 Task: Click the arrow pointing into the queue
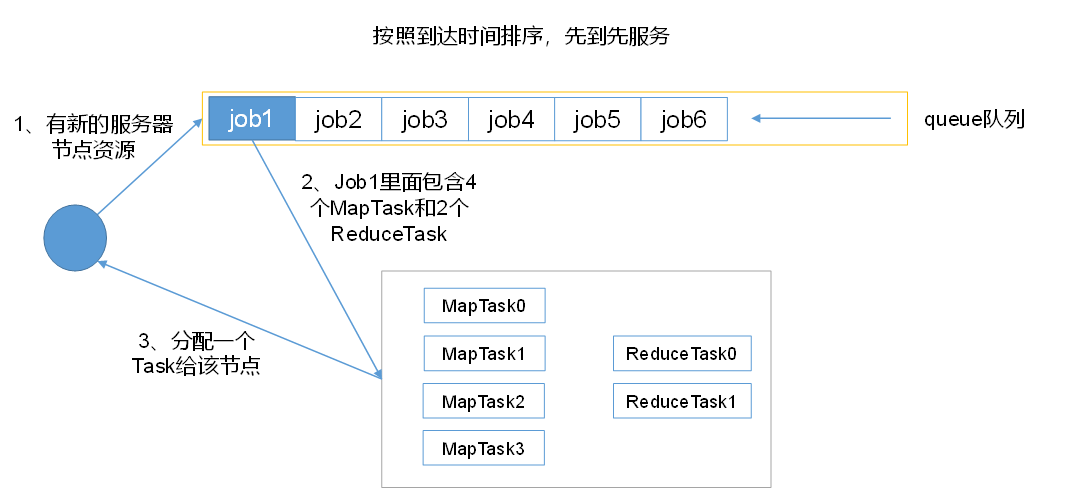(820, 119)
